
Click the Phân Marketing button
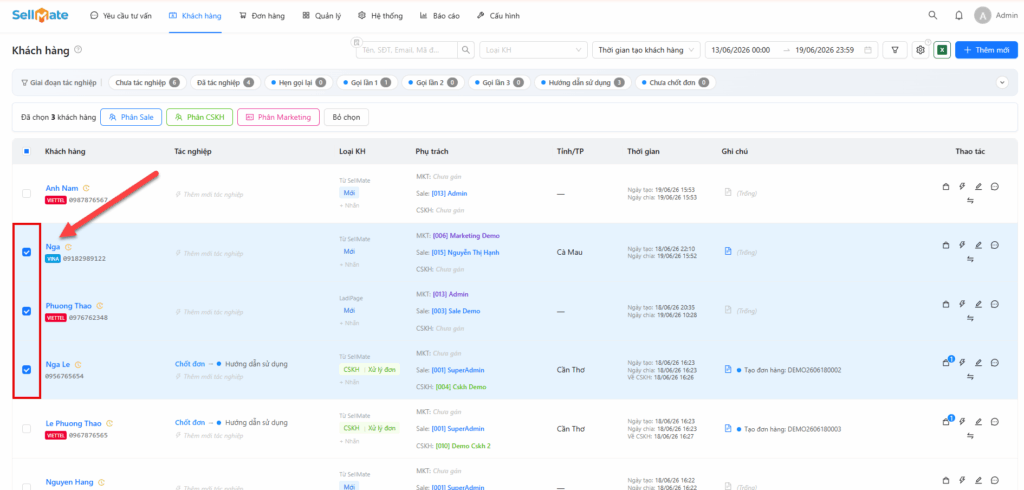278,118
